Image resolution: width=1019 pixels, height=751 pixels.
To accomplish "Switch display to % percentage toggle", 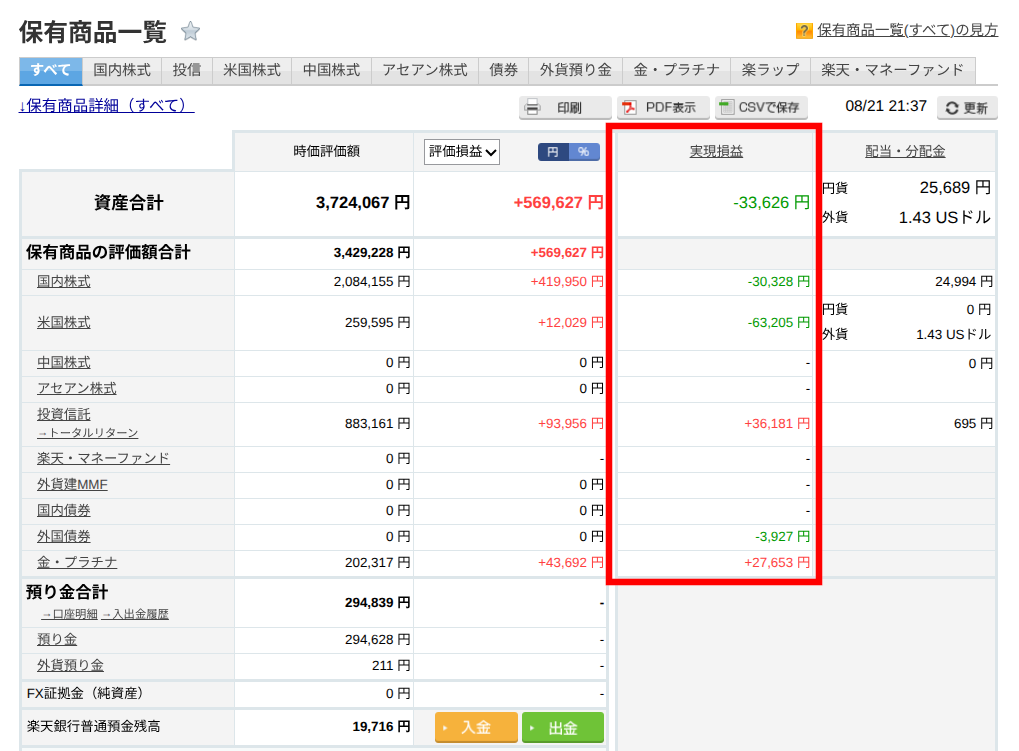I will [x=584, y=152].
